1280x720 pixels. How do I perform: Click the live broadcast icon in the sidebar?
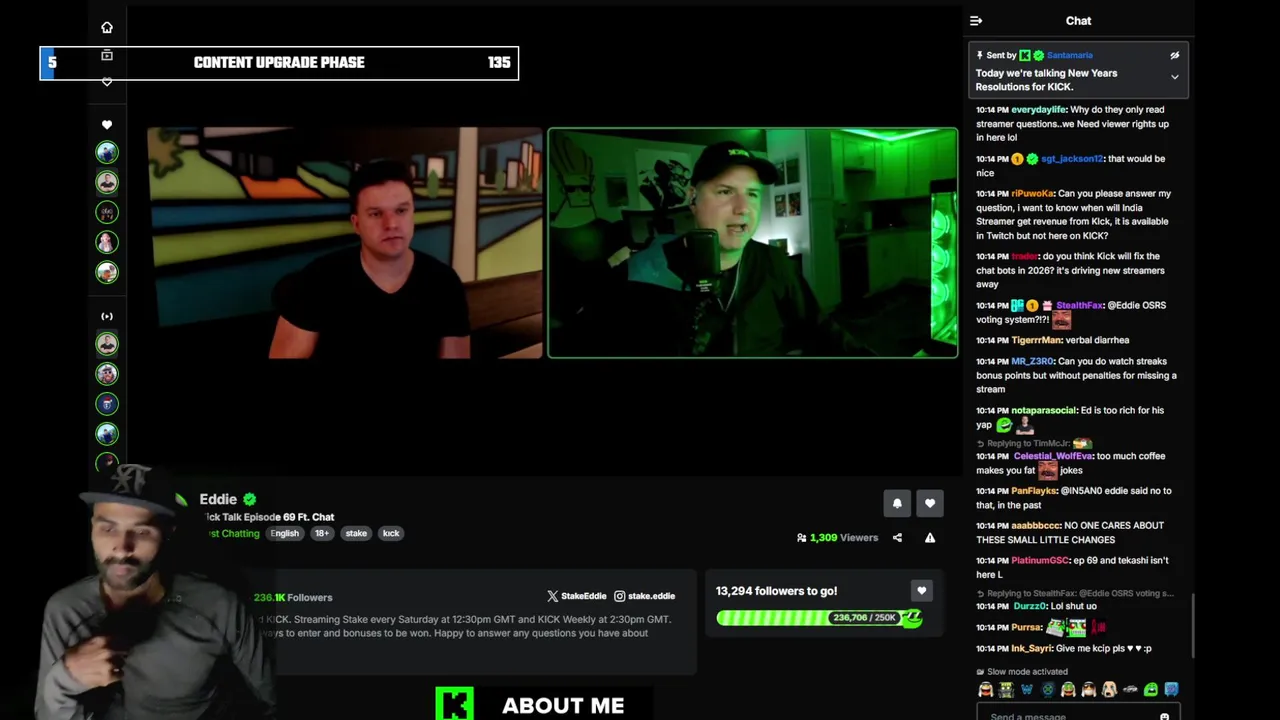point(107,316)
